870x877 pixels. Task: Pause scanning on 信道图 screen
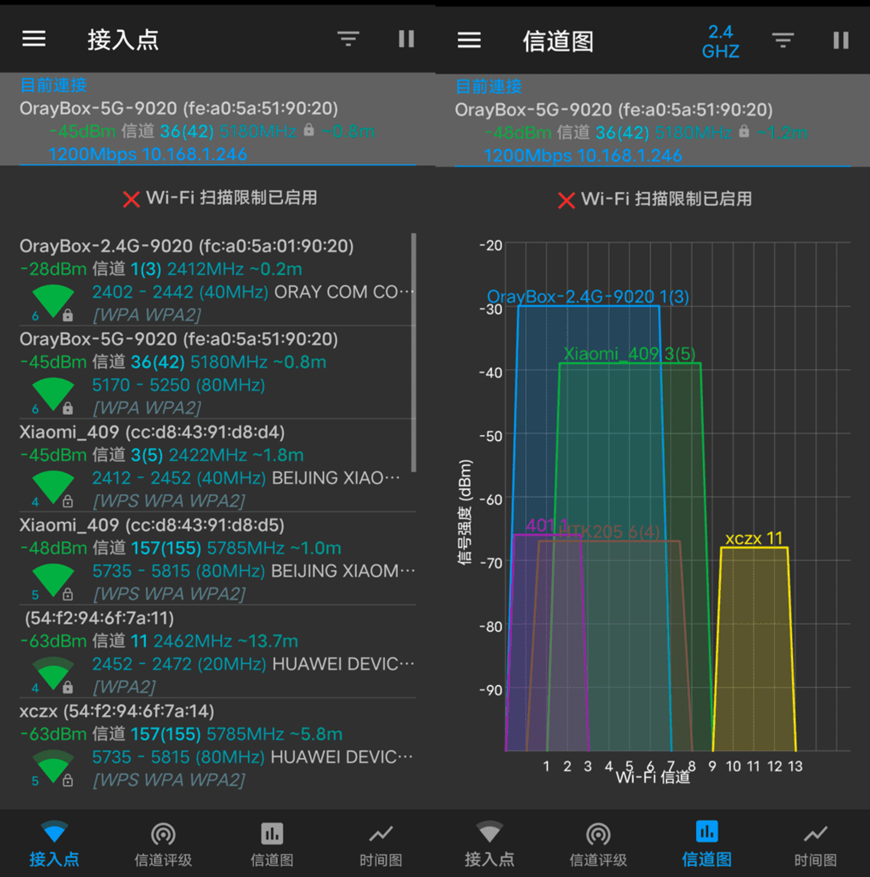[x=841, y=40]
